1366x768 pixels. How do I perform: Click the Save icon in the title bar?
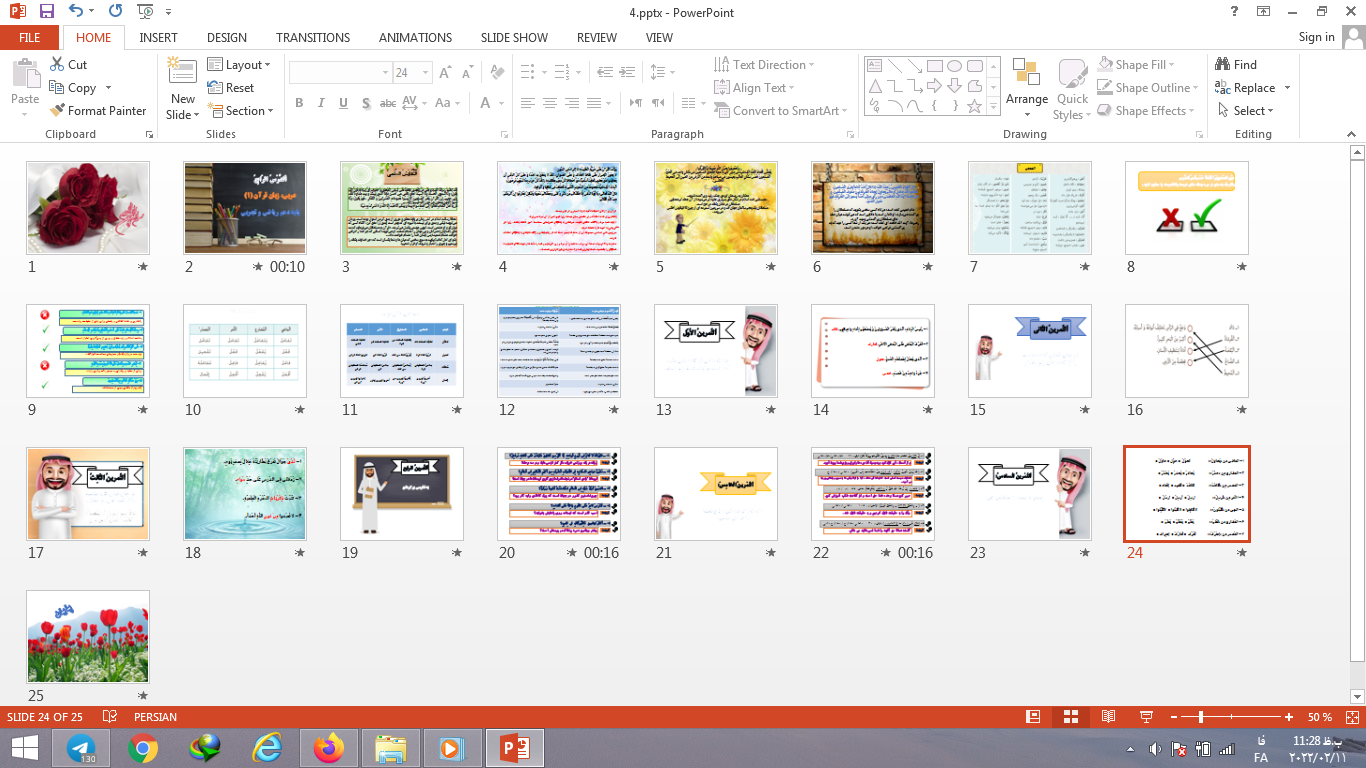click(46, 11)
